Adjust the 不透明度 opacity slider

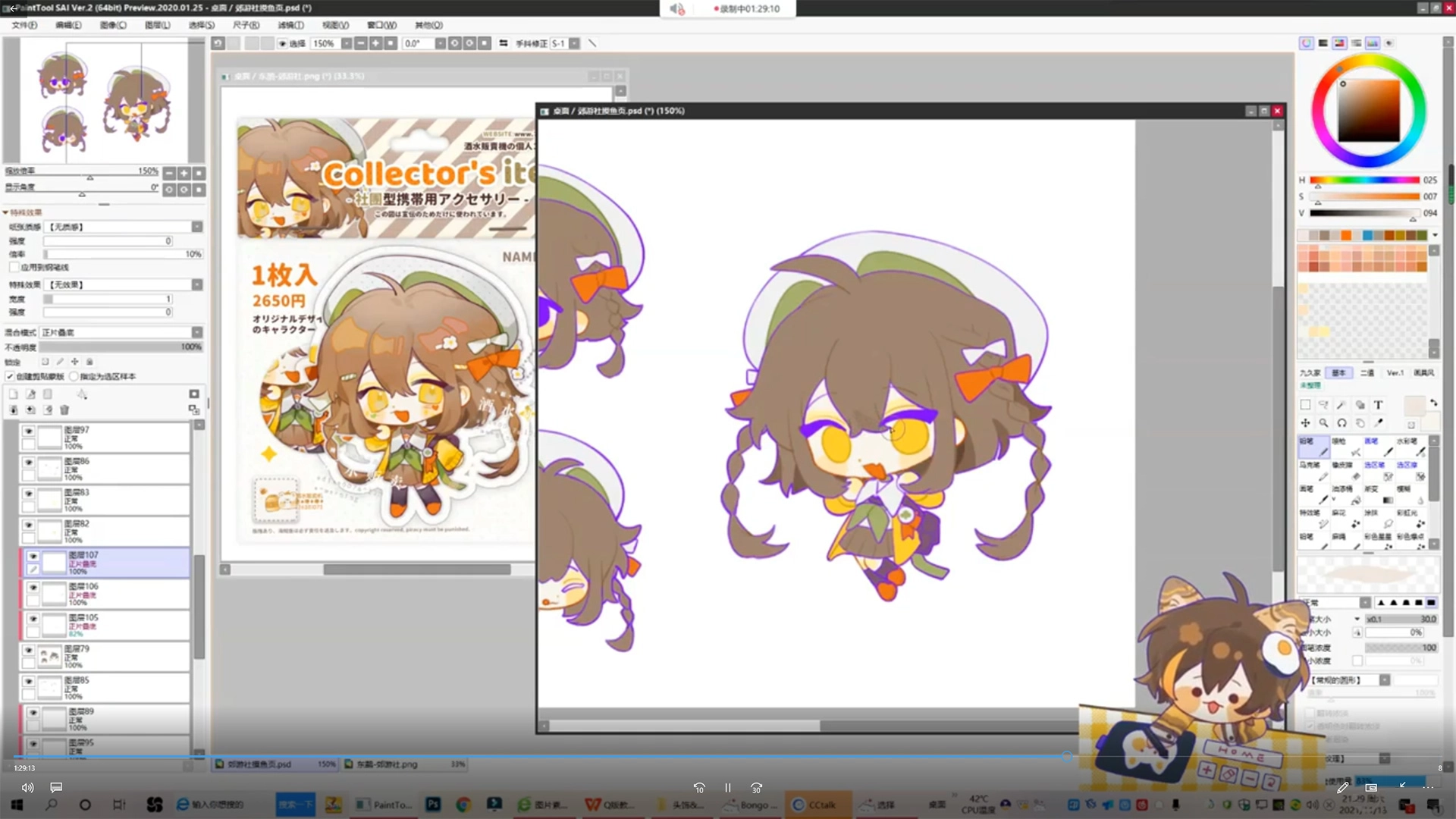(121, 347)
